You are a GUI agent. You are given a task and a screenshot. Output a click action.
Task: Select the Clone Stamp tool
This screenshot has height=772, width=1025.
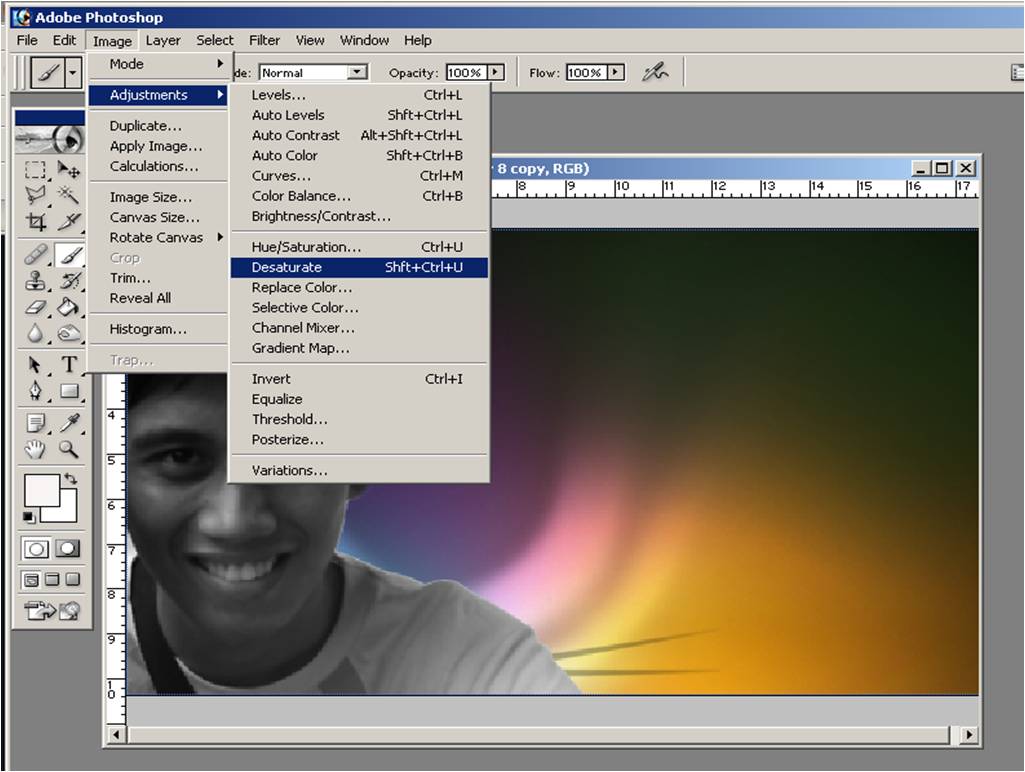[x=36, y=281]
